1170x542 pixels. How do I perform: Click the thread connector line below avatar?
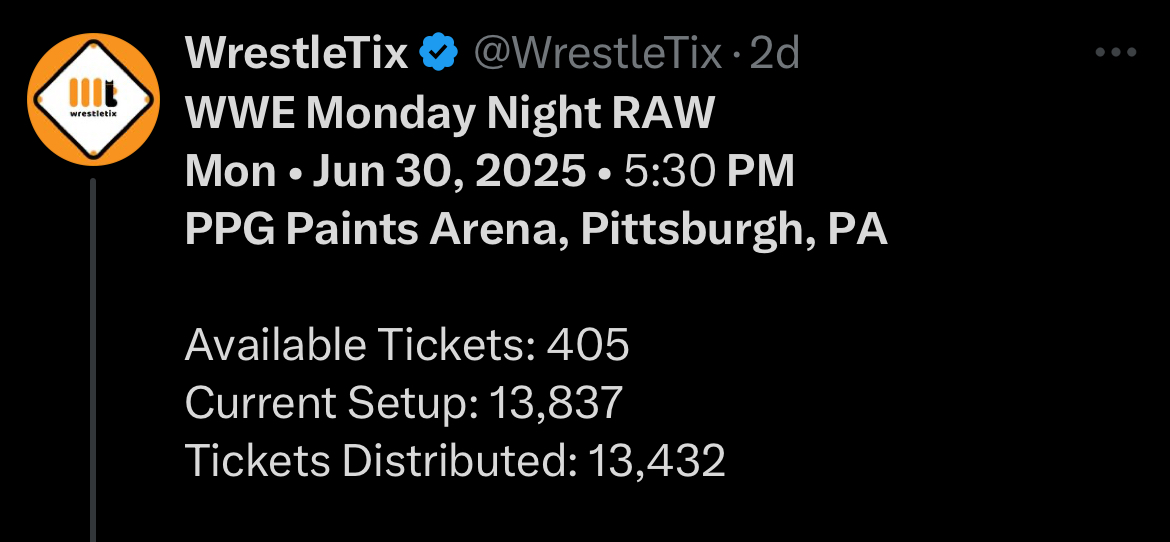click(93, 360)
